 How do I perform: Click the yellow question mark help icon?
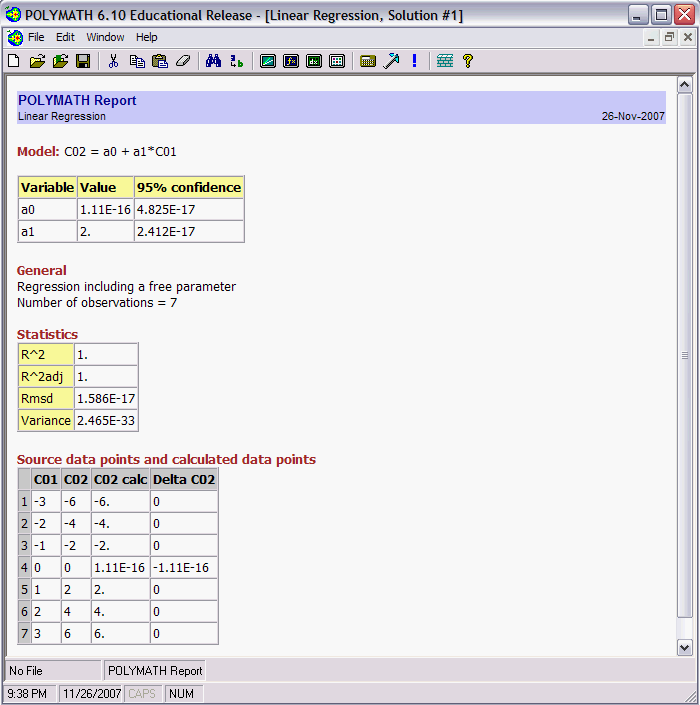coord(467,61)
